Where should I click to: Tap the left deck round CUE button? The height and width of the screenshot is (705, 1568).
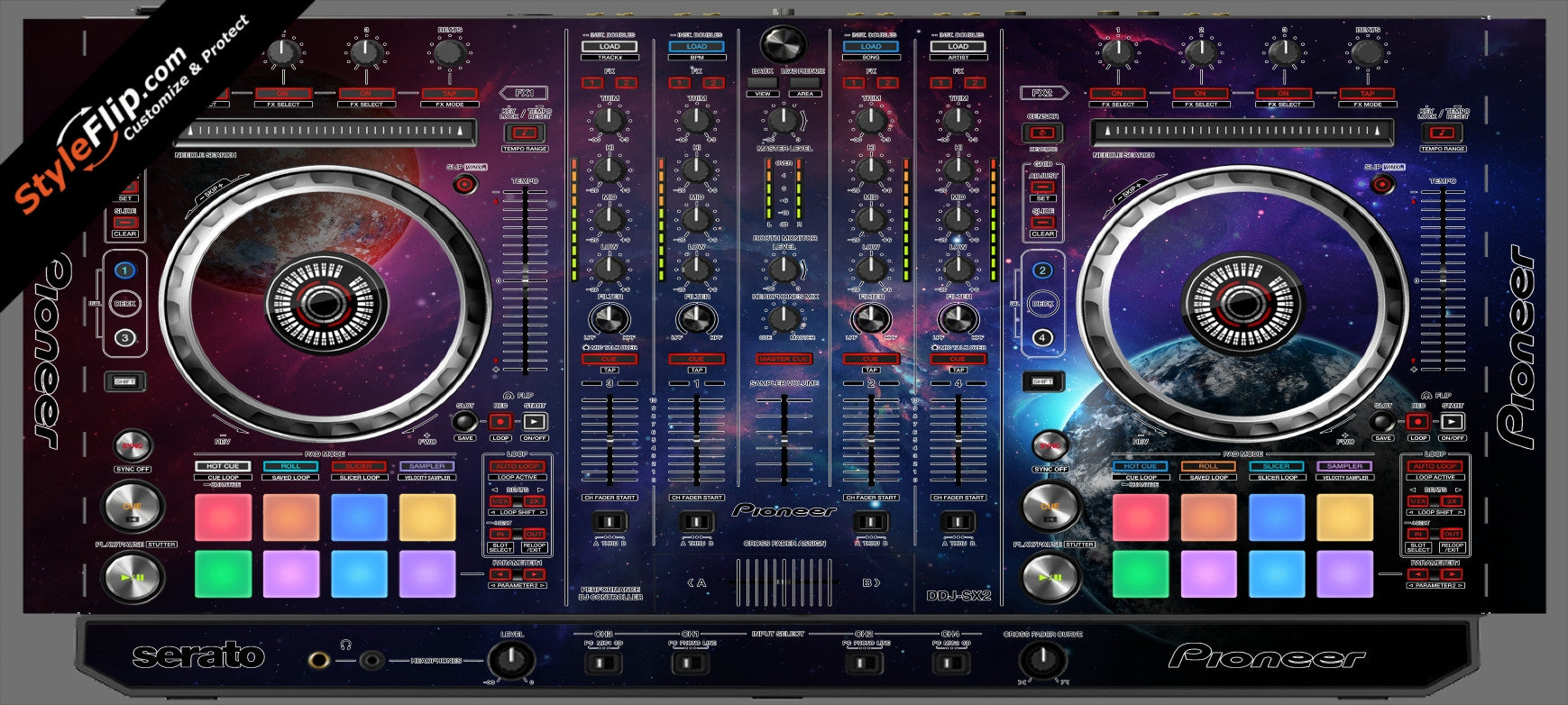coord(132,507)
